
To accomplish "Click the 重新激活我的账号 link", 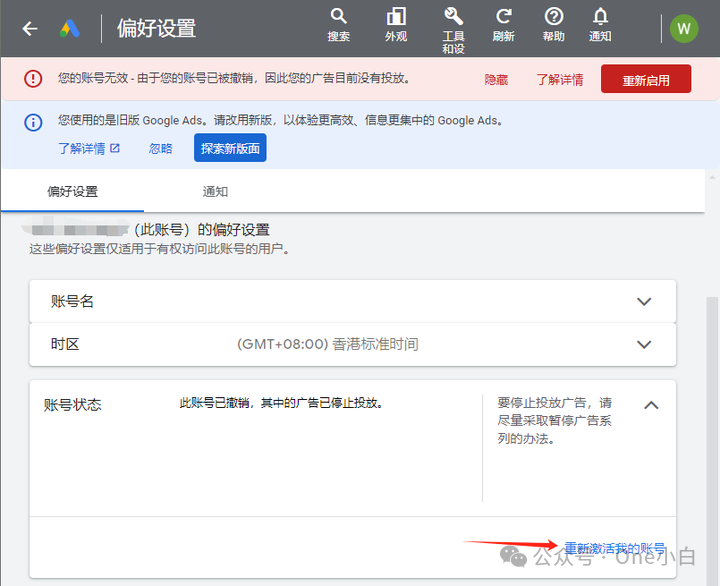I will tap(614, 548).
